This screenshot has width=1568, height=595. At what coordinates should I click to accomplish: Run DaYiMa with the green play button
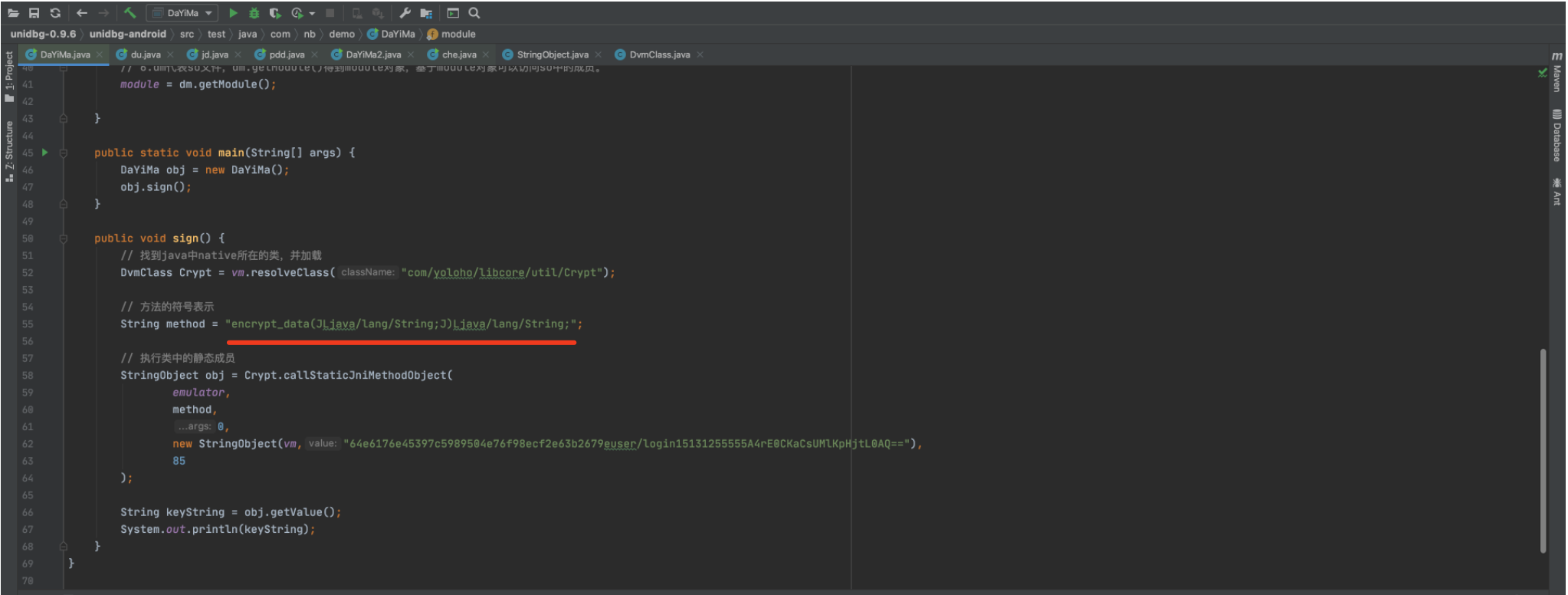pos(233,13)
